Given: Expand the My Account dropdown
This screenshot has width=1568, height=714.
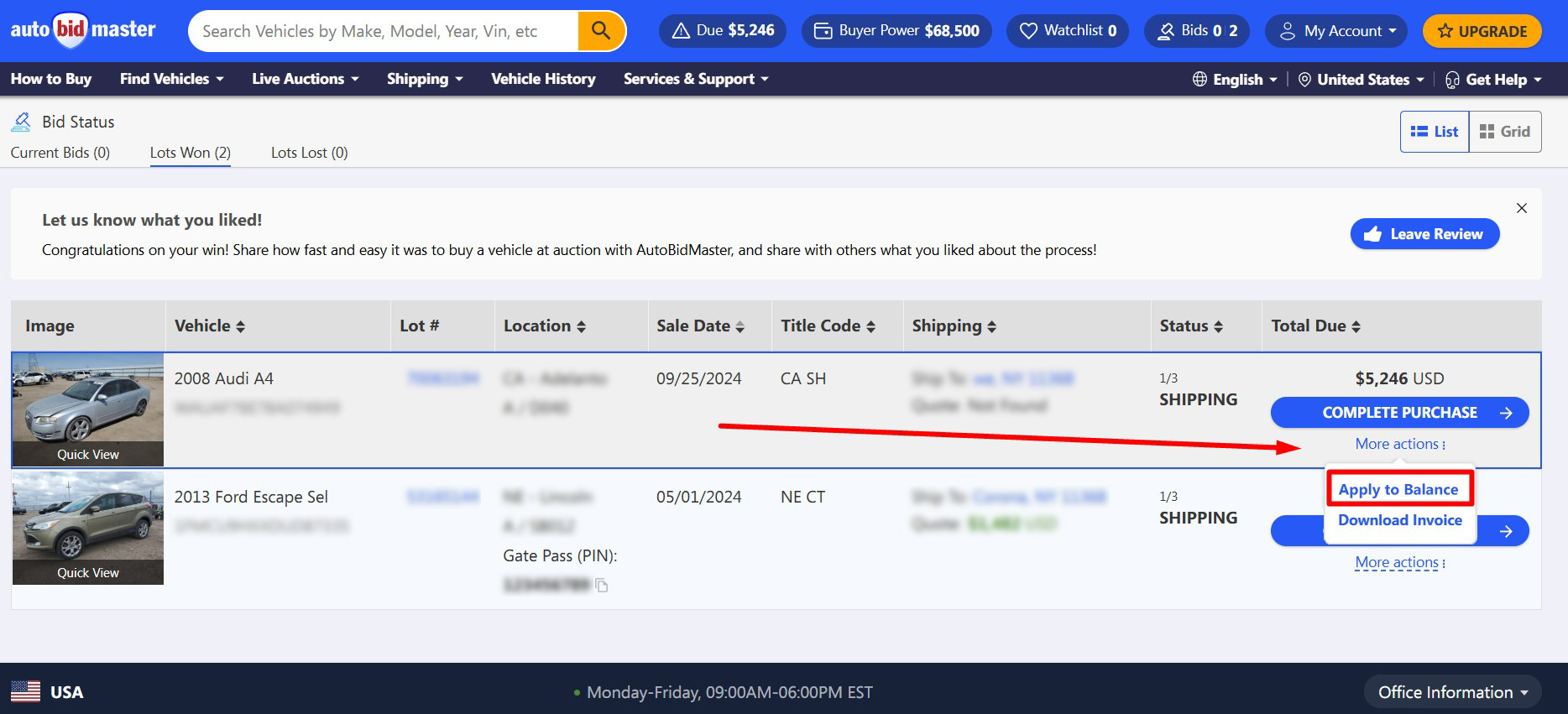Looking at the screenshot, I should pos(1335,31).
